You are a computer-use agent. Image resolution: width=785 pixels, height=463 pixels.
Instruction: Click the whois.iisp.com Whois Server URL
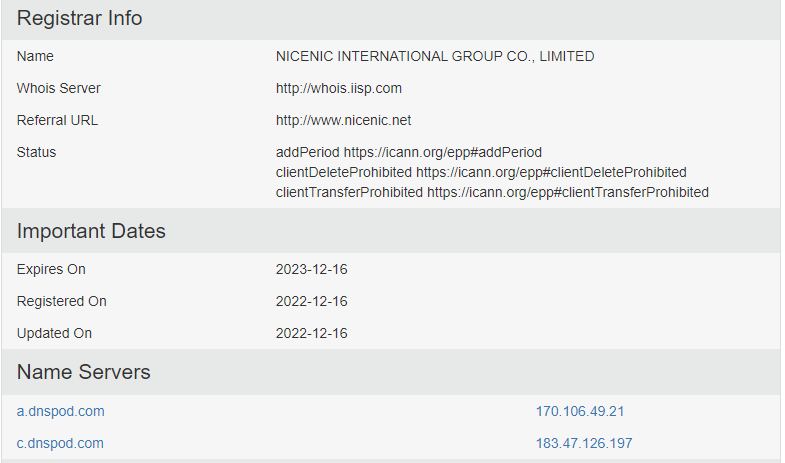[339, 88]
